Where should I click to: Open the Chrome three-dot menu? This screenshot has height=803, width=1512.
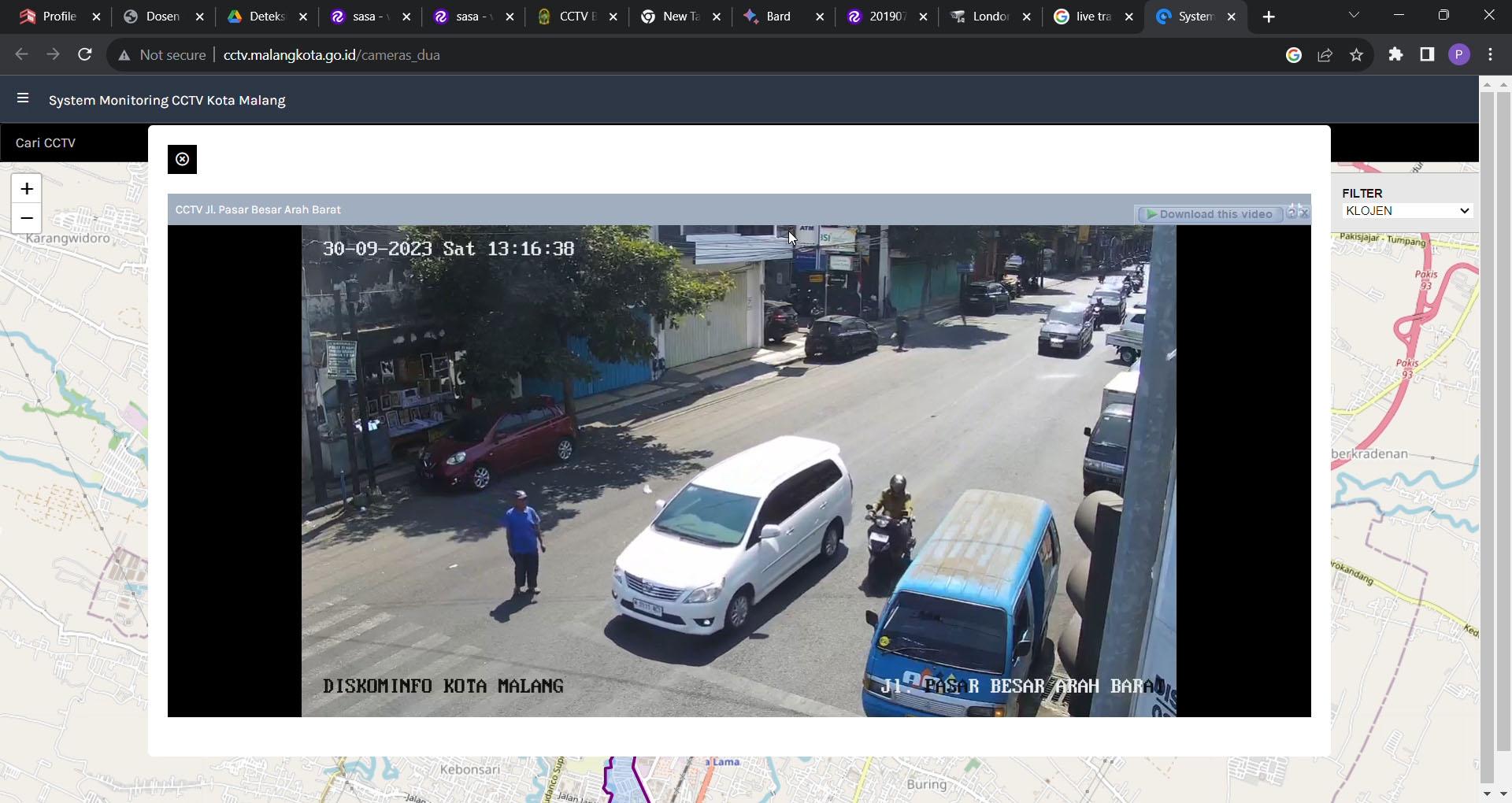point(1490,54)
